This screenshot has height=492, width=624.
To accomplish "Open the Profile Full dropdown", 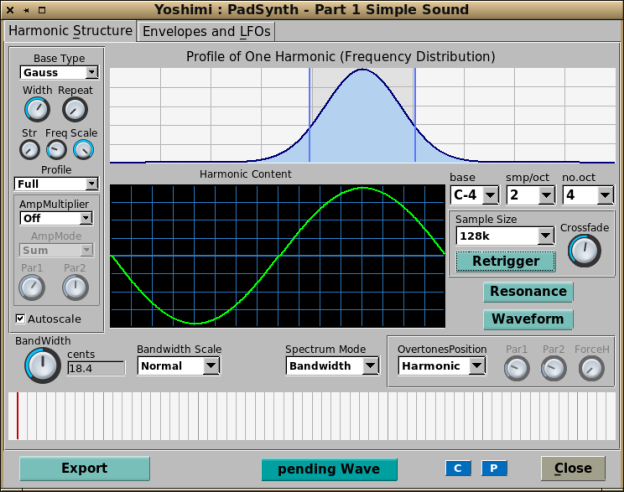I will [57, 184].
